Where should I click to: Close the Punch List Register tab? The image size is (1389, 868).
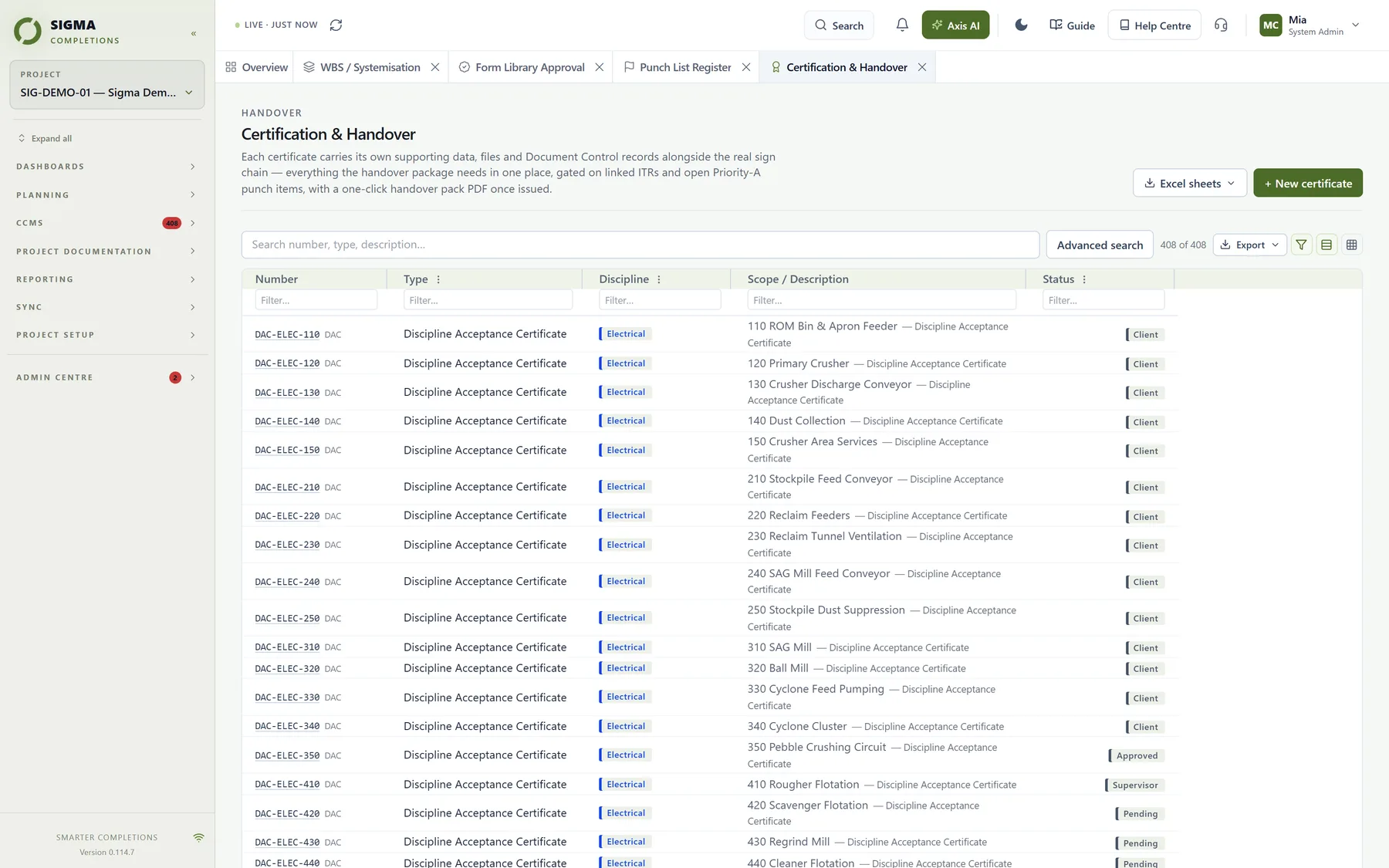746,67
